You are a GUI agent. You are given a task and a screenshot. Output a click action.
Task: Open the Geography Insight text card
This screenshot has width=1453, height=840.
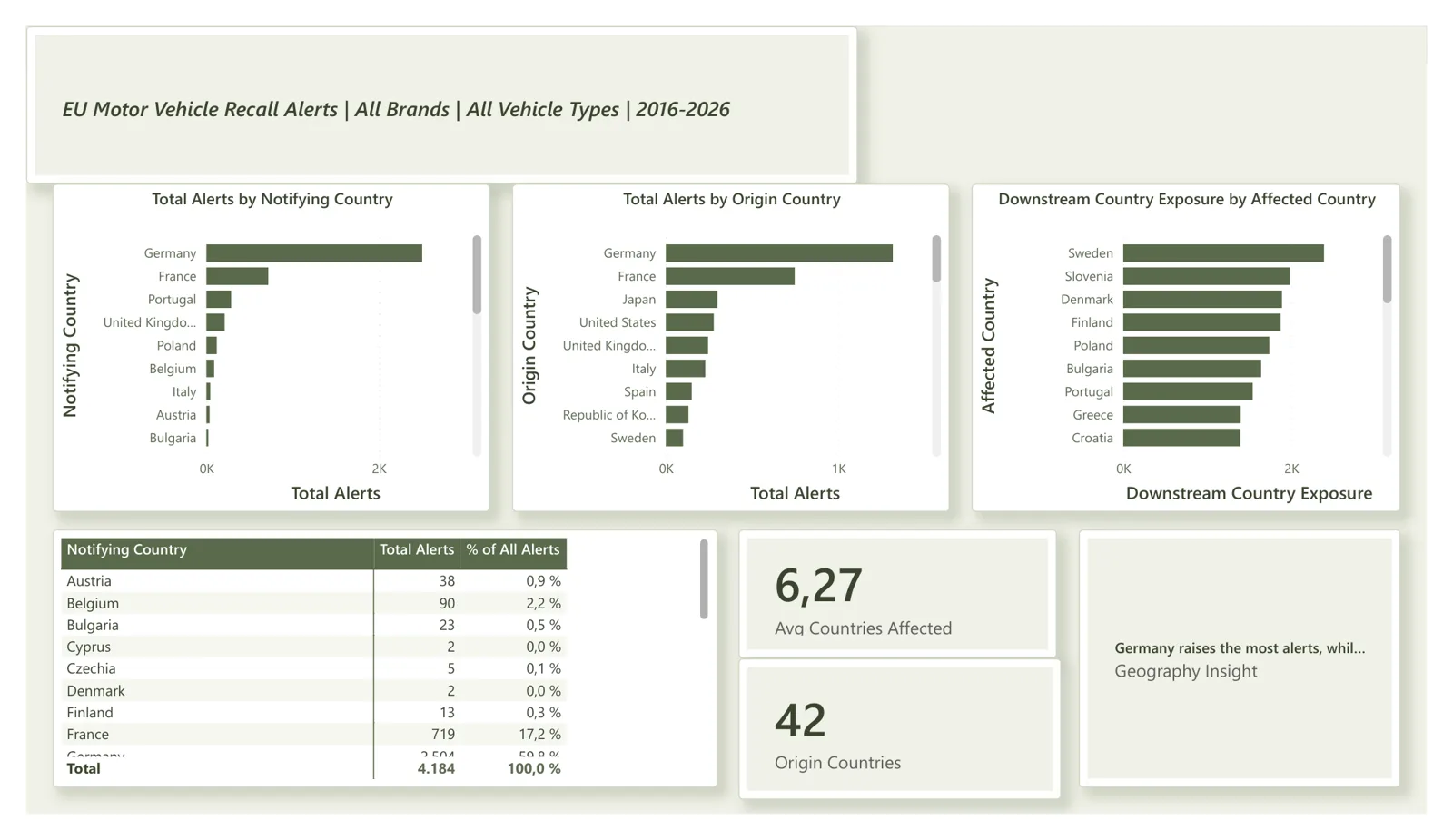pos(1240,658)
